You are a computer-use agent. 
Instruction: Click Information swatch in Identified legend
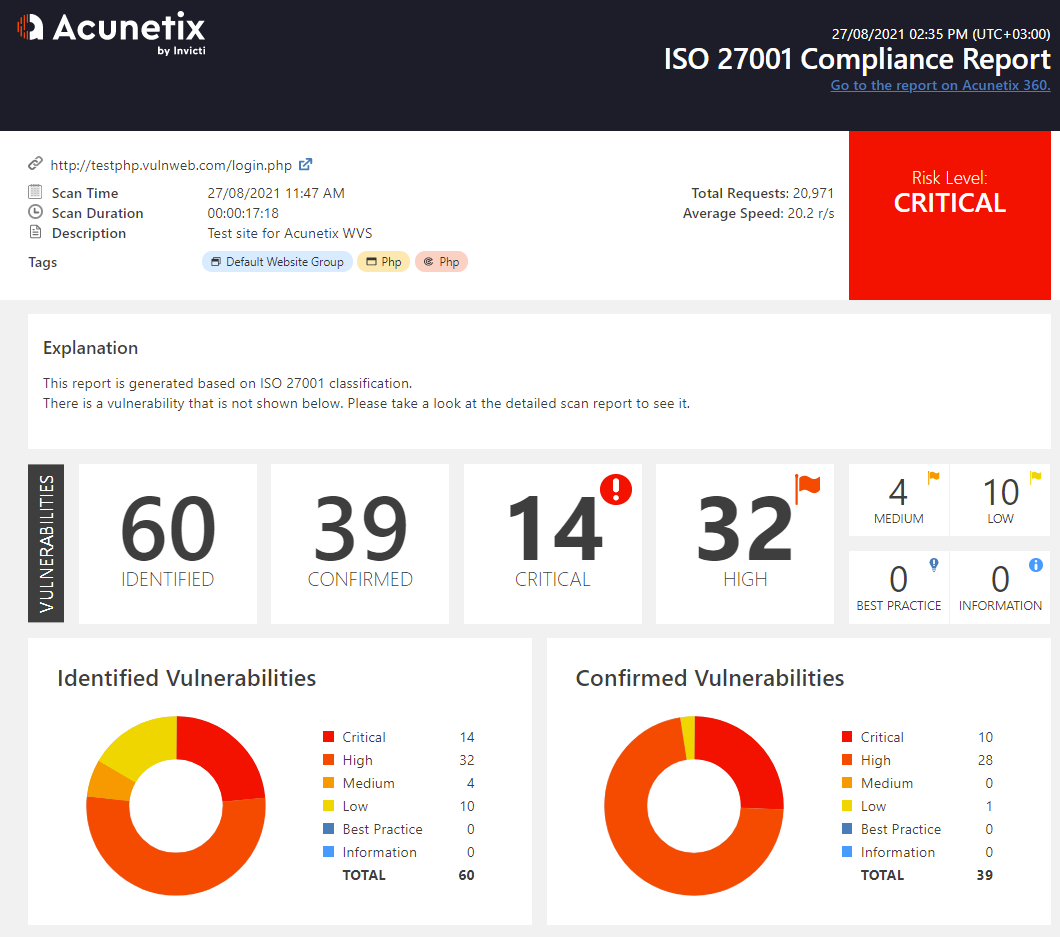click(x=329, y=851)
